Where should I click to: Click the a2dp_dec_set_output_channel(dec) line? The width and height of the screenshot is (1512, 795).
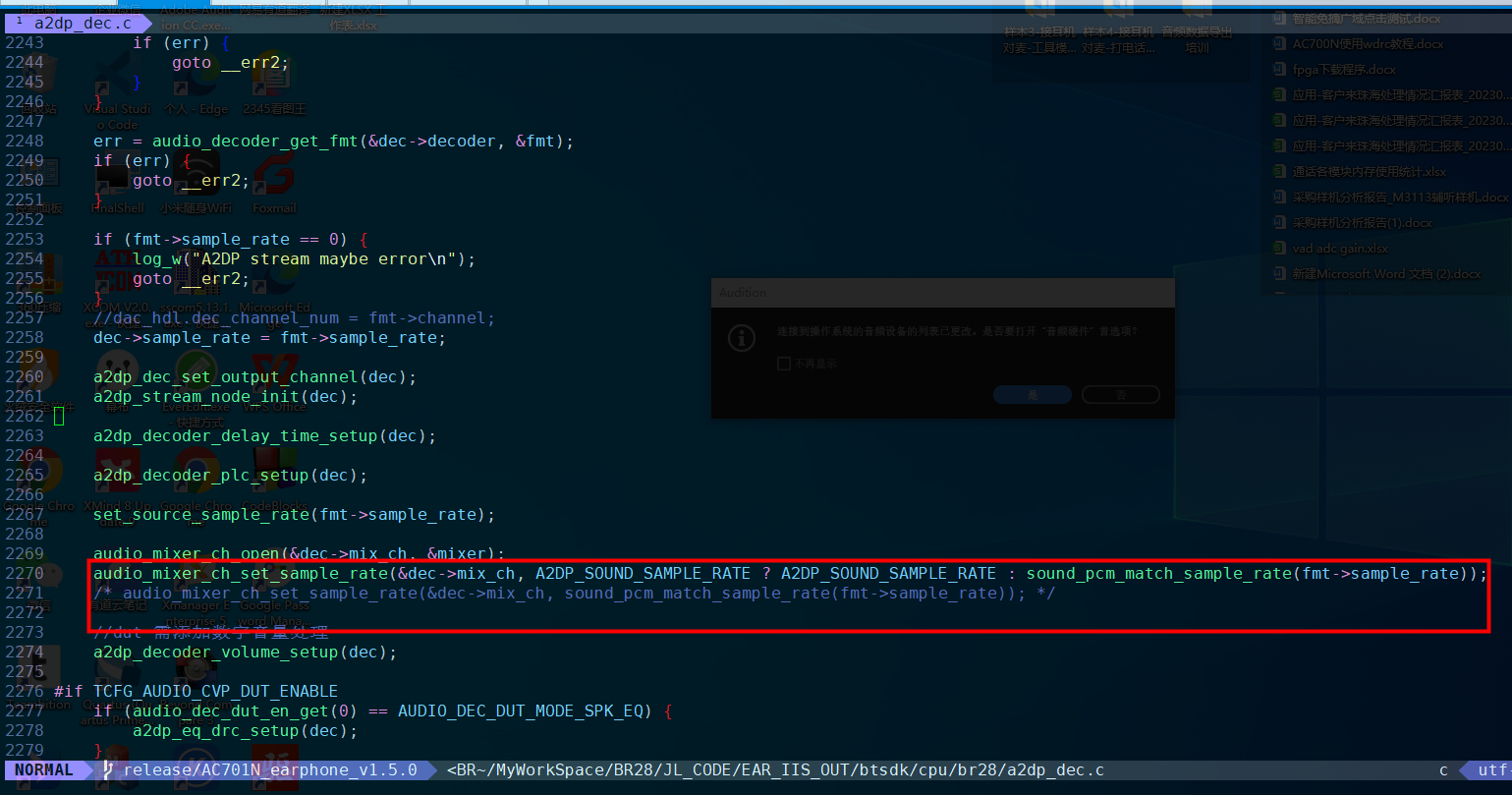point(255,377)
